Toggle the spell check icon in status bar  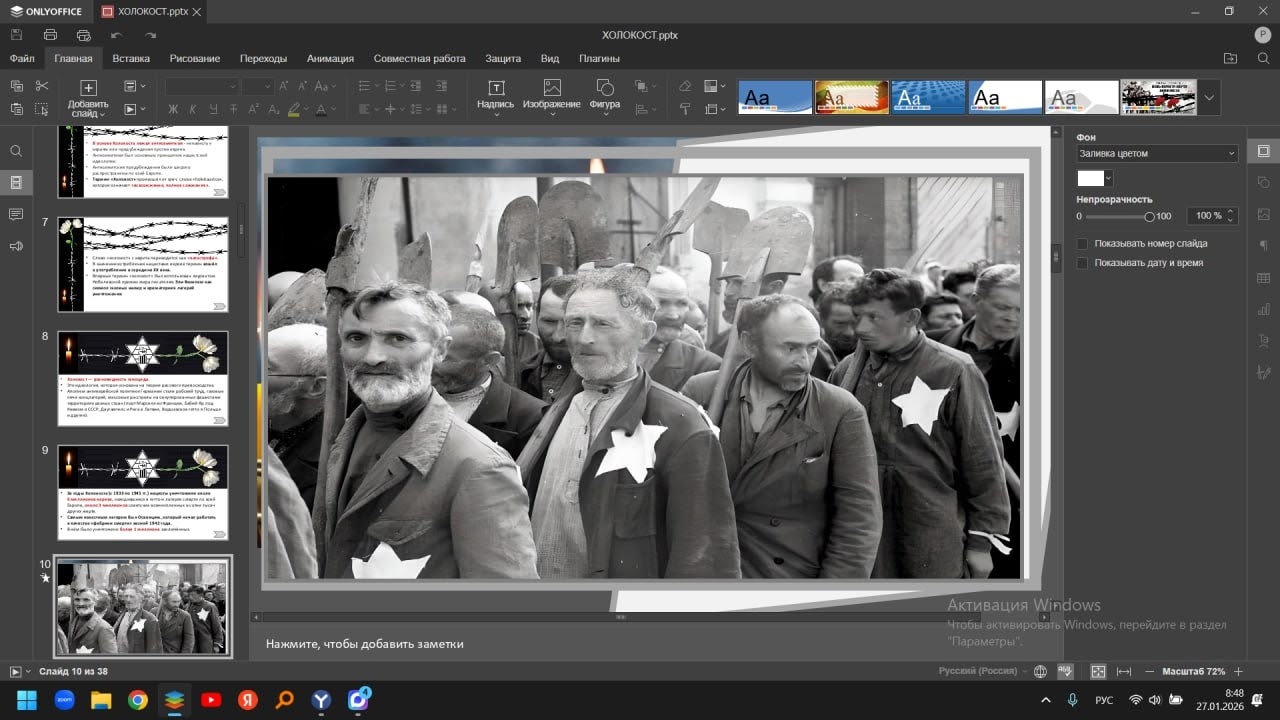tap(1066, 671)
